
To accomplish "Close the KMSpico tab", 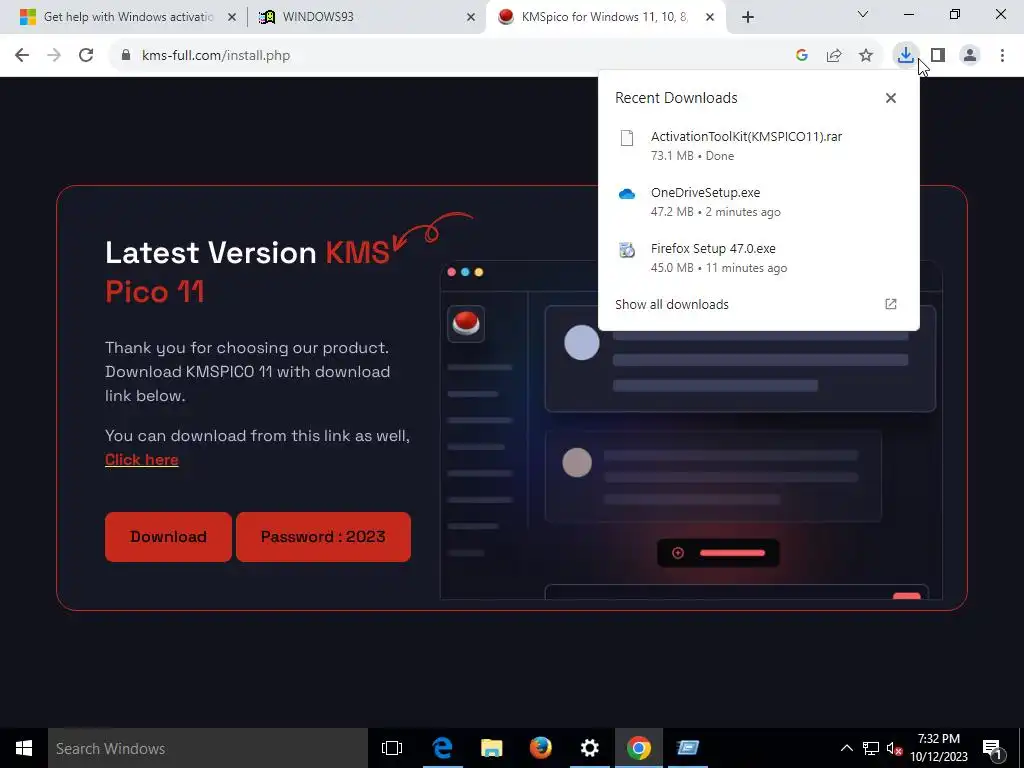I will click(710, 17).
